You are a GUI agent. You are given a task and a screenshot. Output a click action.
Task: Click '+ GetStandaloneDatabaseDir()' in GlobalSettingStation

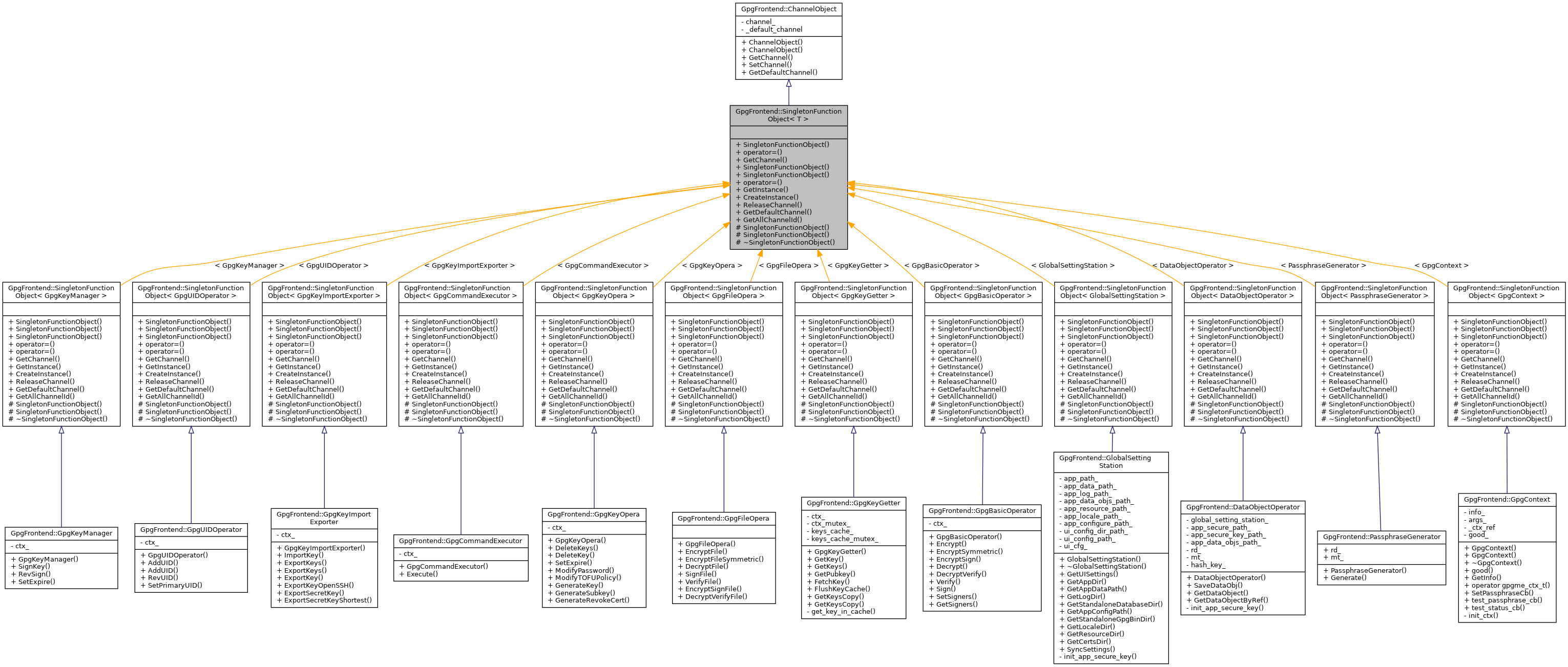click(x=1111, y=605)
